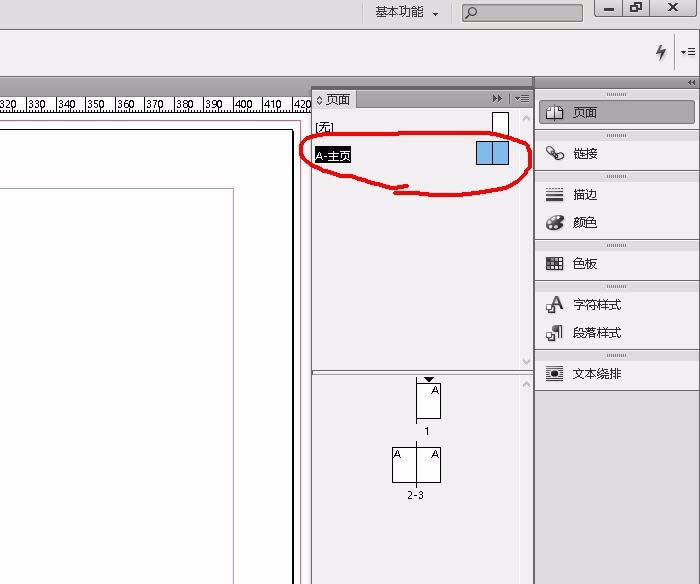Viewport: 700px width, 584px height.
Task: Minimize the application window
Action: pyautogui.click(x=609, y=8)
